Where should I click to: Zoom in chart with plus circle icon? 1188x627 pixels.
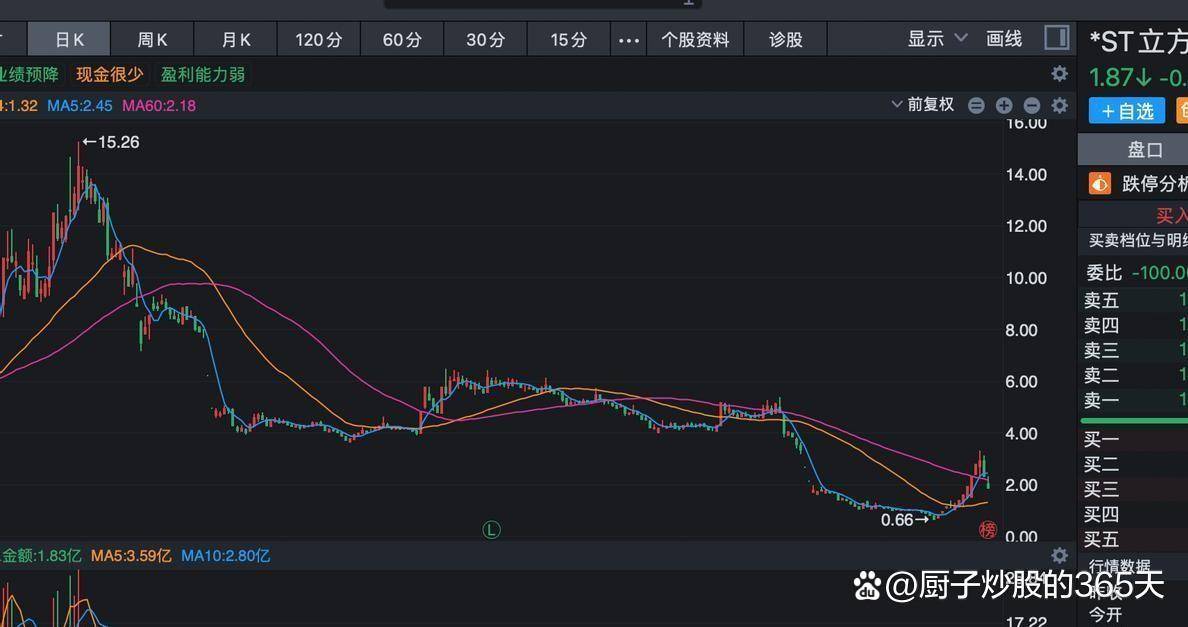1004,105
